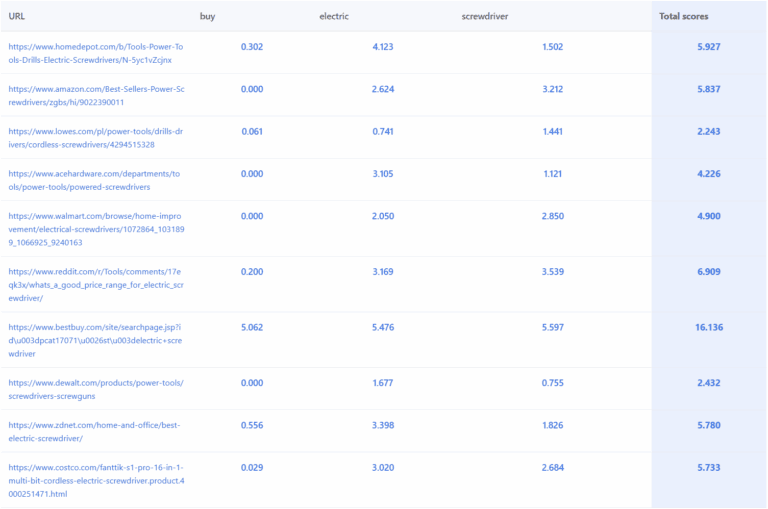Screen dimensions: 768x509
Task: Click the Total scores column header
Action: click(x=684, y=16)
